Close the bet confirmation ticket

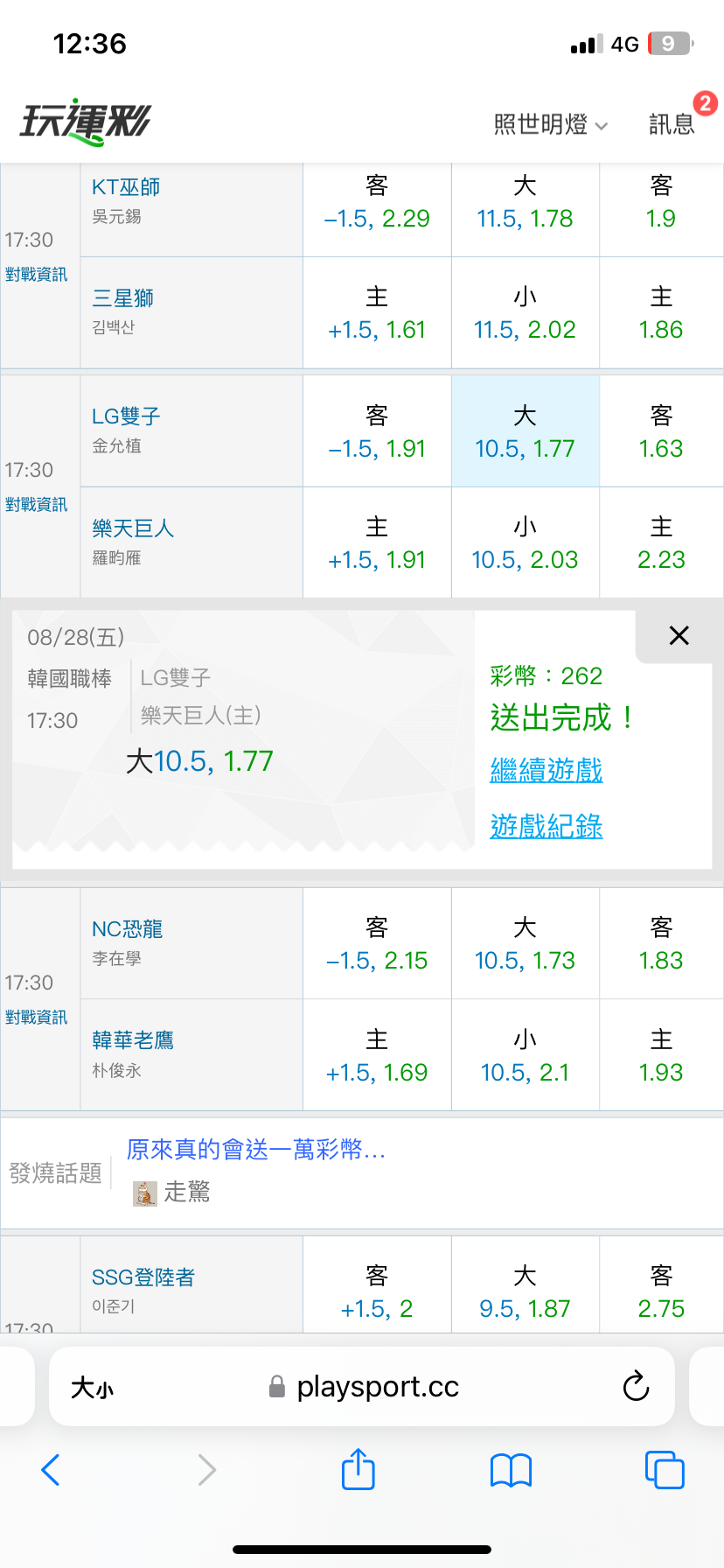coord(679,636)
